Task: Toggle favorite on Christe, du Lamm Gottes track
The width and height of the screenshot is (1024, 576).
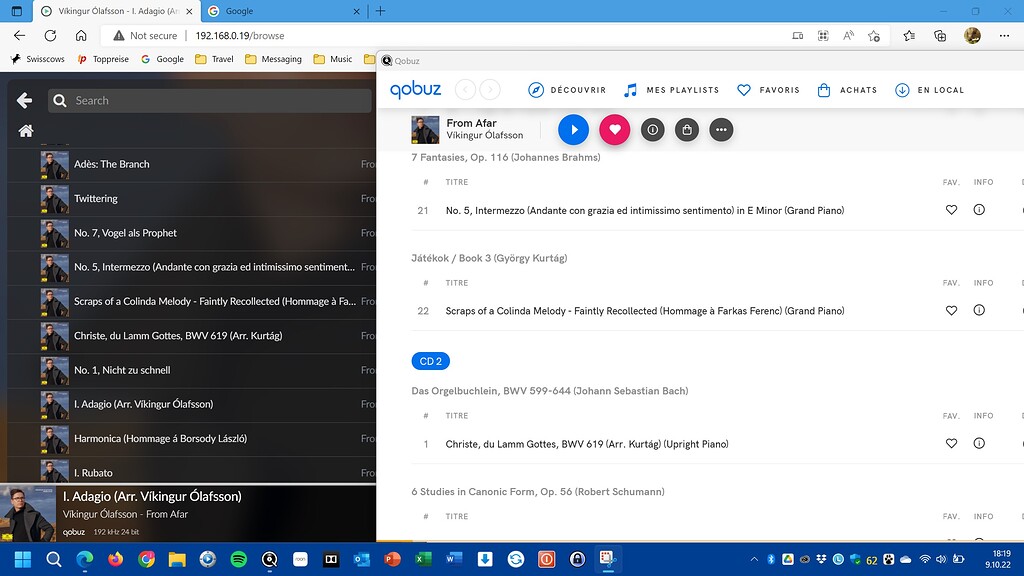Action: pos(951,443)
